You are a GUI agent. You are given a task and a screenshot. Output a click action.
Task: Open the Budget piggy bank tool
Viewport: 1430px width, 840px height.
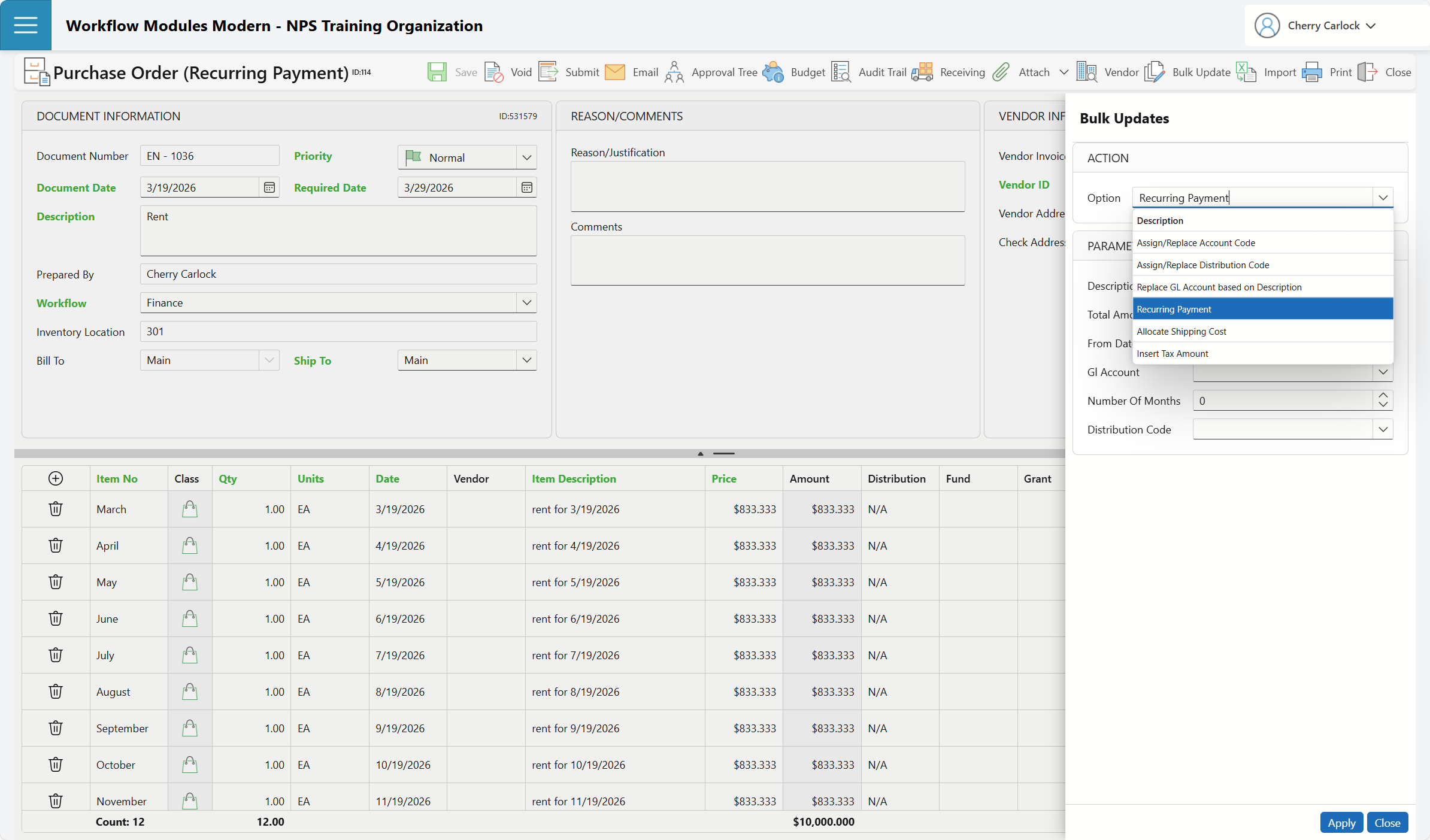[x=773, y=72]
